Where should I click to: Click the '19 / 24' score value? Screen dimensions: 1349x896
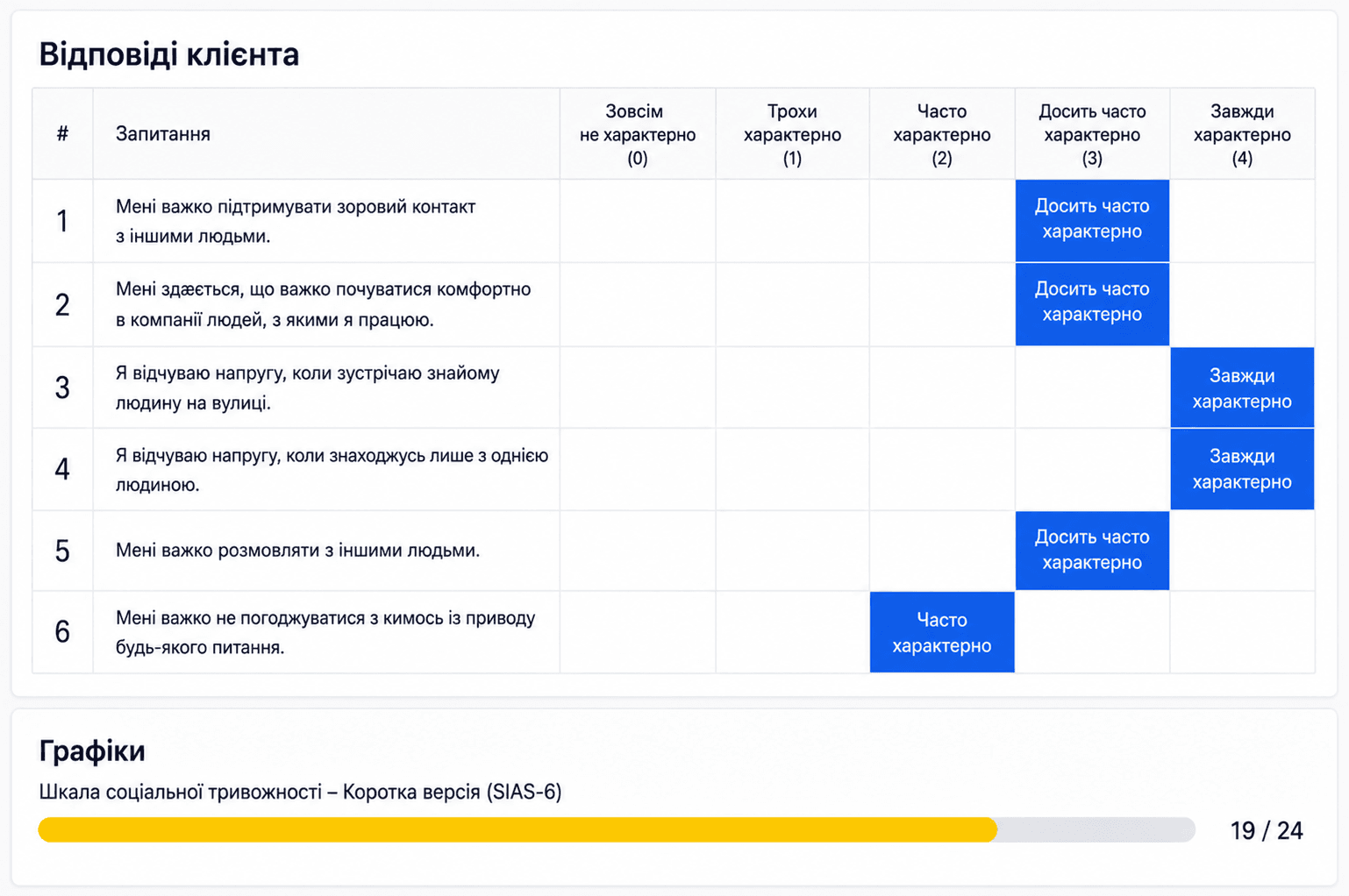pos(1267,830)
